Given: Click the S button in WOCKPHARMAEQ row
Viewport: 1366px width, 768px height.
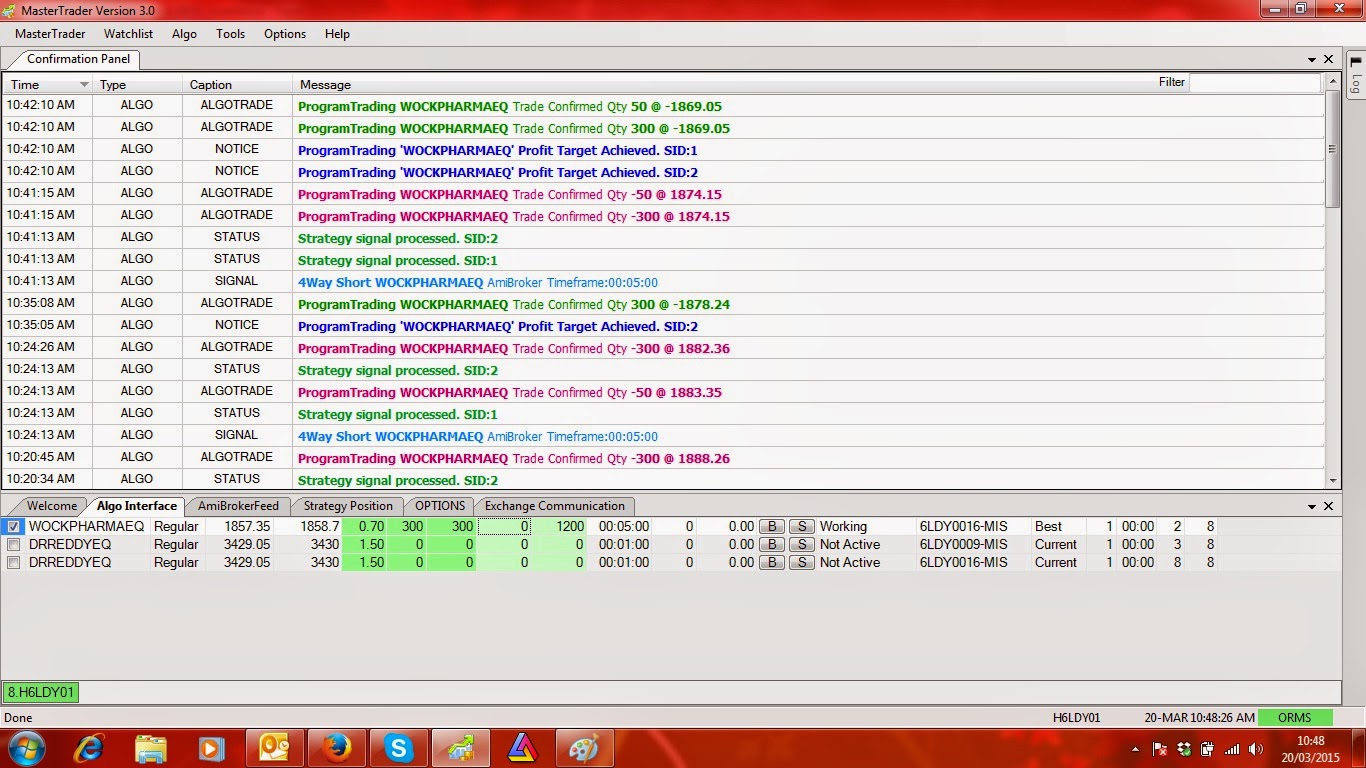Looking at the screenshot, I should pos(801,526).
